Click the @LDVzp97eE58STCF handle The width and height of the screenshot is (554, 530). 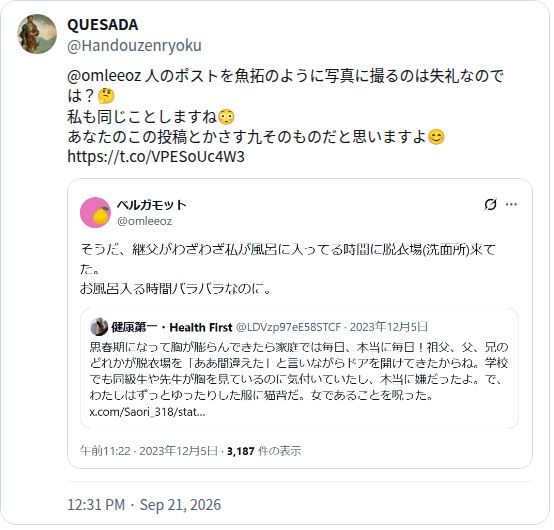pyautogui.click(x=288, y=327)
